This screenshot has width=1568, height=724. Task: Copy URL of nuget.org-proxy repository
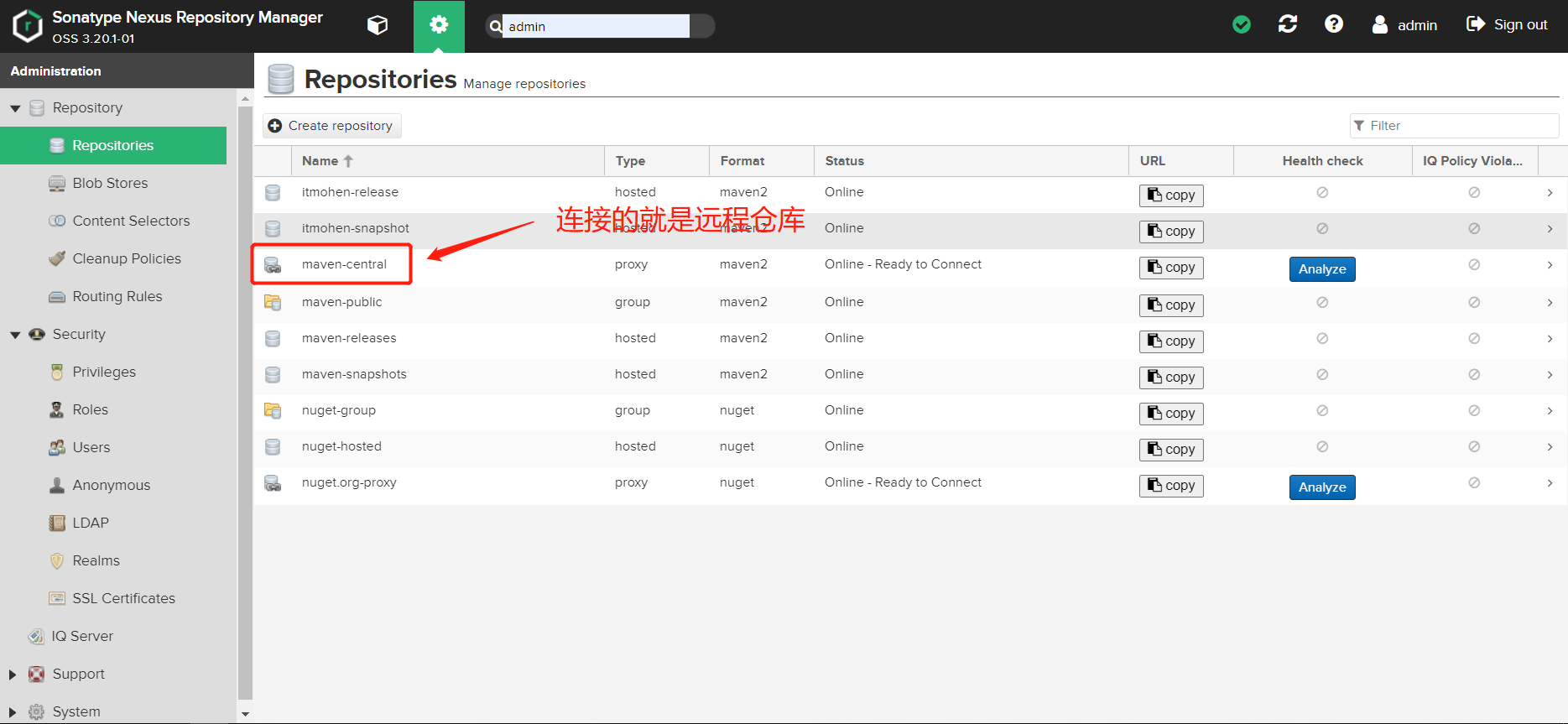(1171, 486)
